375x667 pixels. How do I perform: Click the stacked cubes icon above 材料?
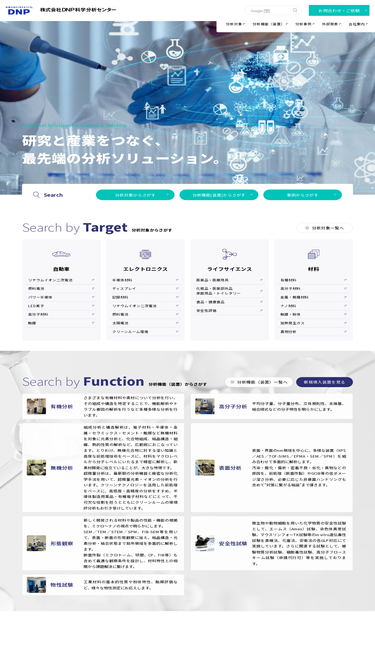[313, 254]
